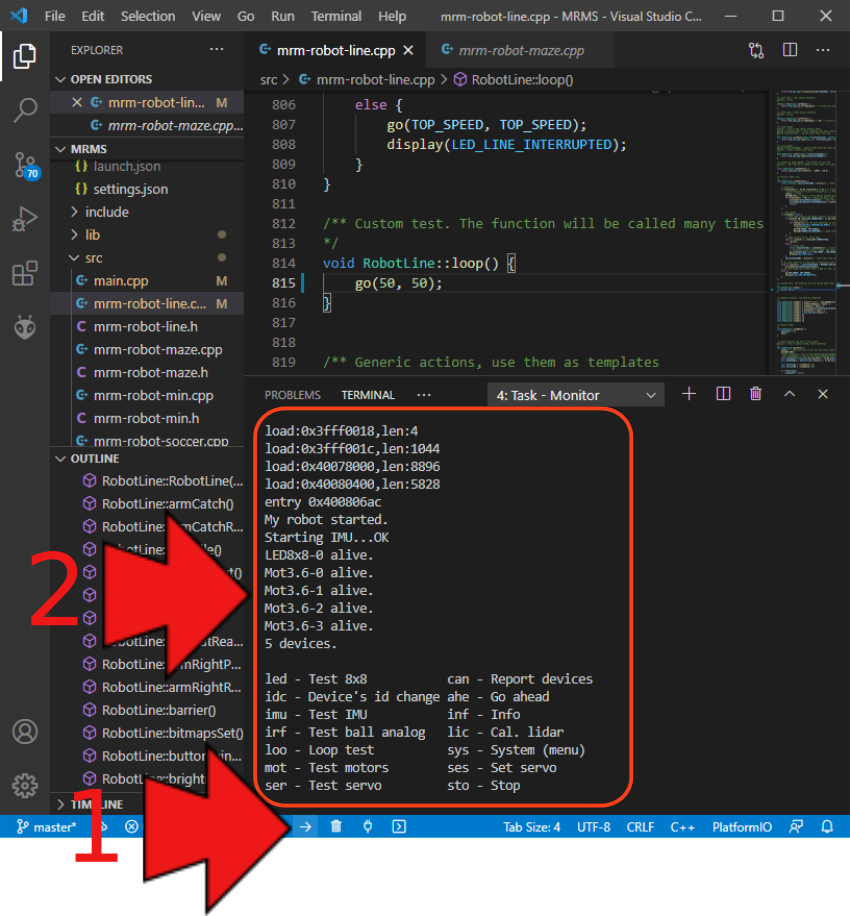Open the Extensions view
This screenshot has width=850, height=916.
point(25,273)
